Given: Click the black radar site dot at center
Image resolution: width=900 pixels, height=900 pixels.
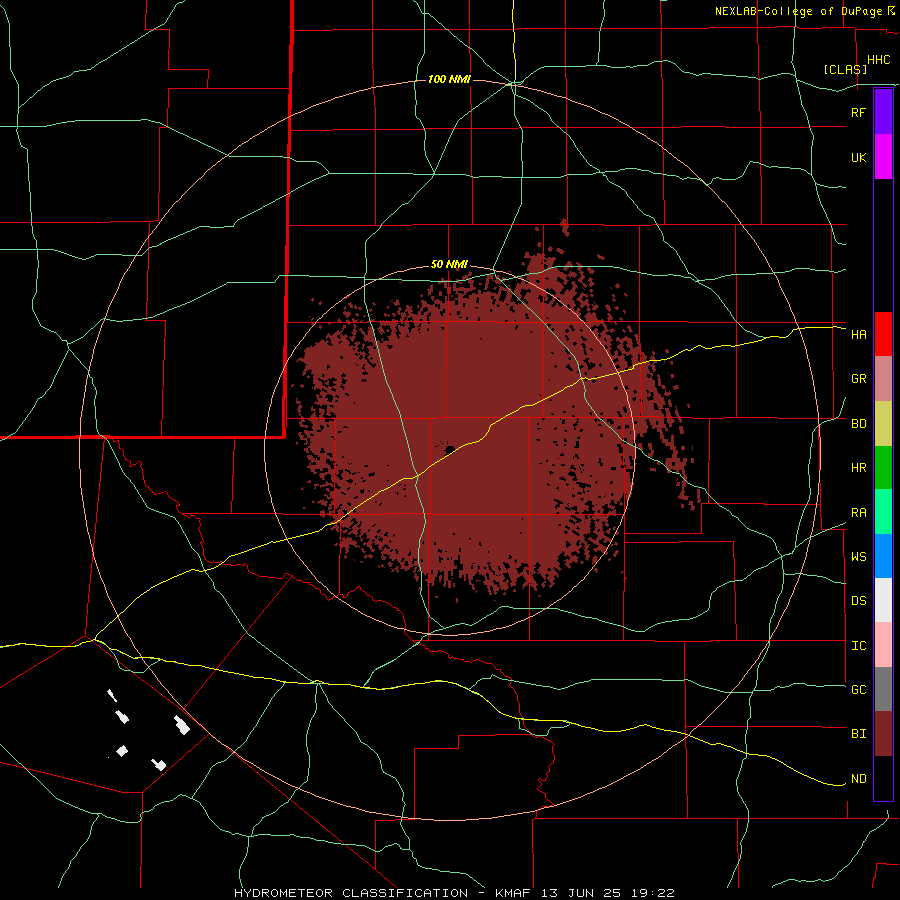Looking at the screenshot, I should click(x=451, y=449).
